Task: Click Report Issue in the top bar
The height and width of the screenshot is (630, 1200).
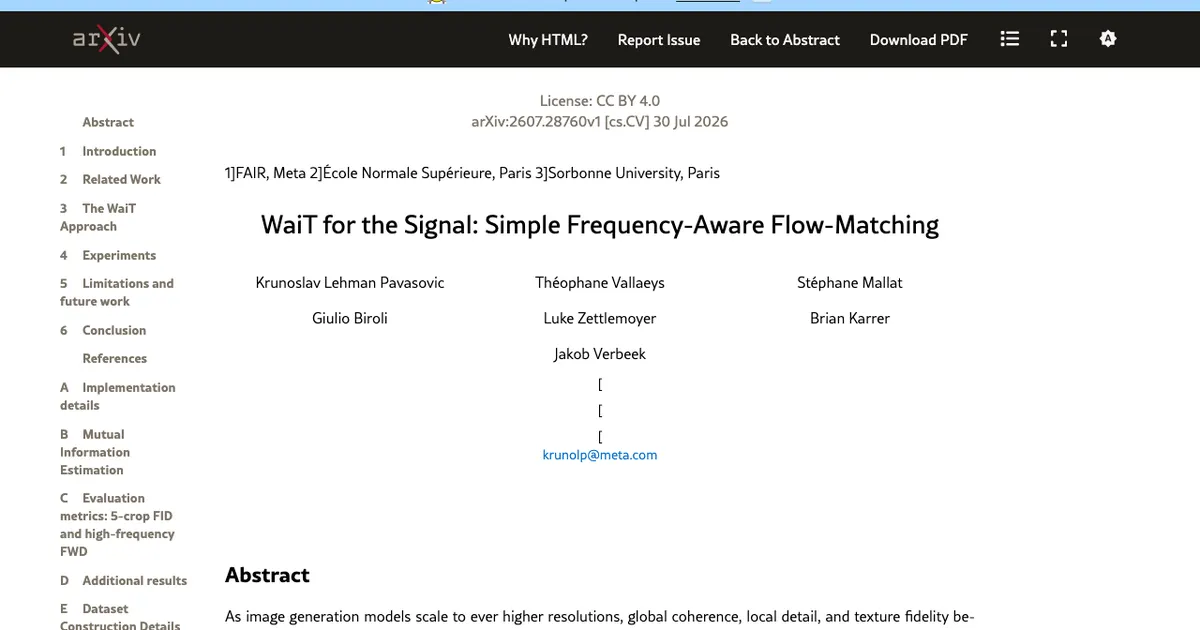Action: [x=659, y=40]
